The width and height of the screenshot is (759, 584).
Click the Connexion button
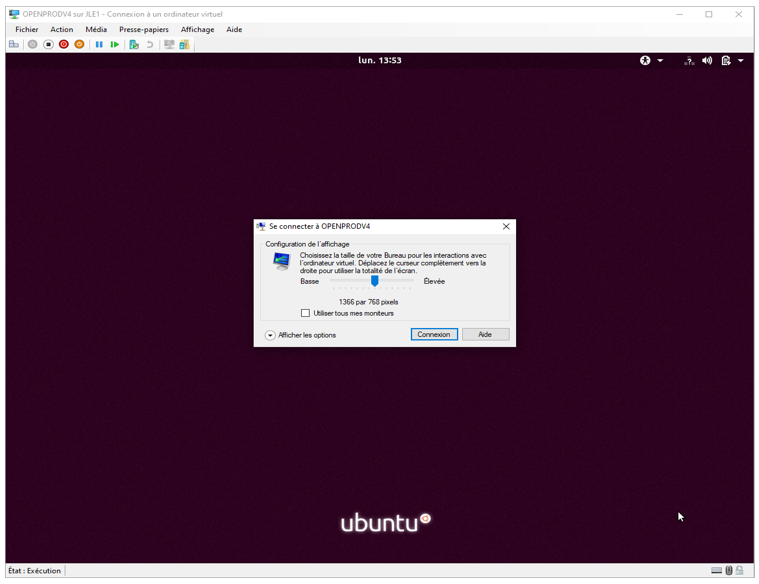tap(434, 335)
